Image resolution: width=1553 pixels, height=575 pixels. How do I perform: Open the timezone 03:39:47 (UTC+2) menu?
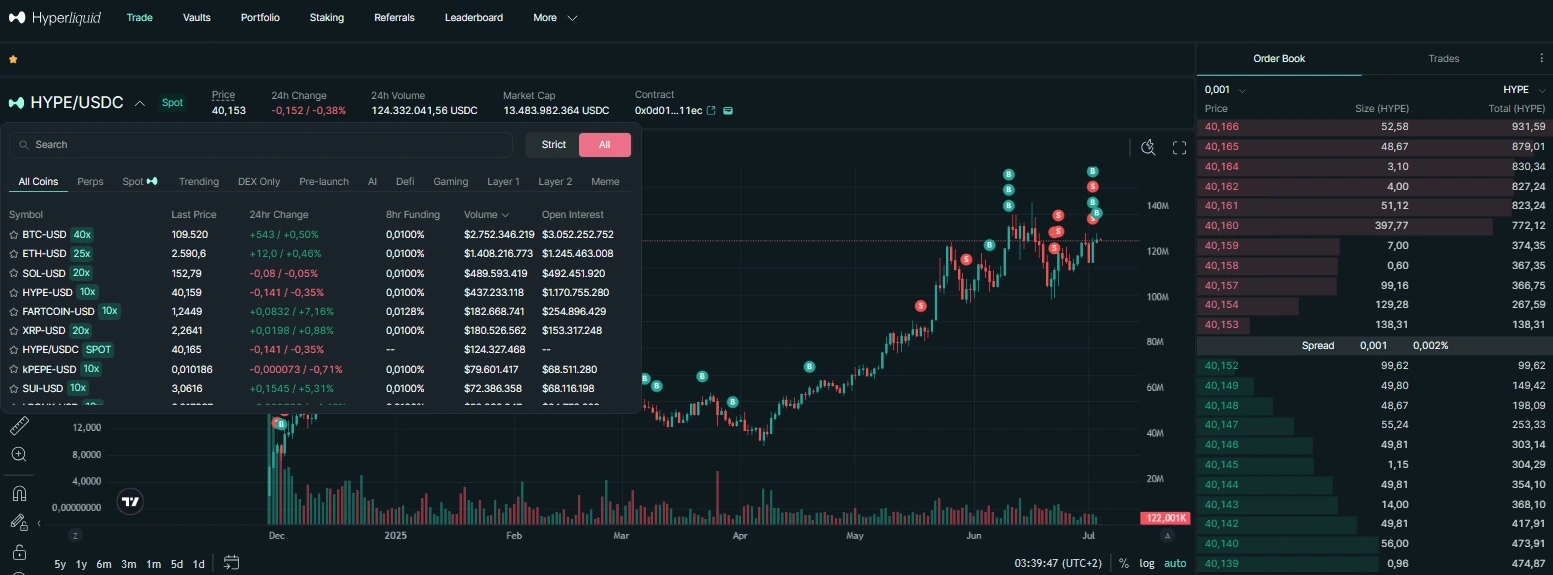[1060, 563]
